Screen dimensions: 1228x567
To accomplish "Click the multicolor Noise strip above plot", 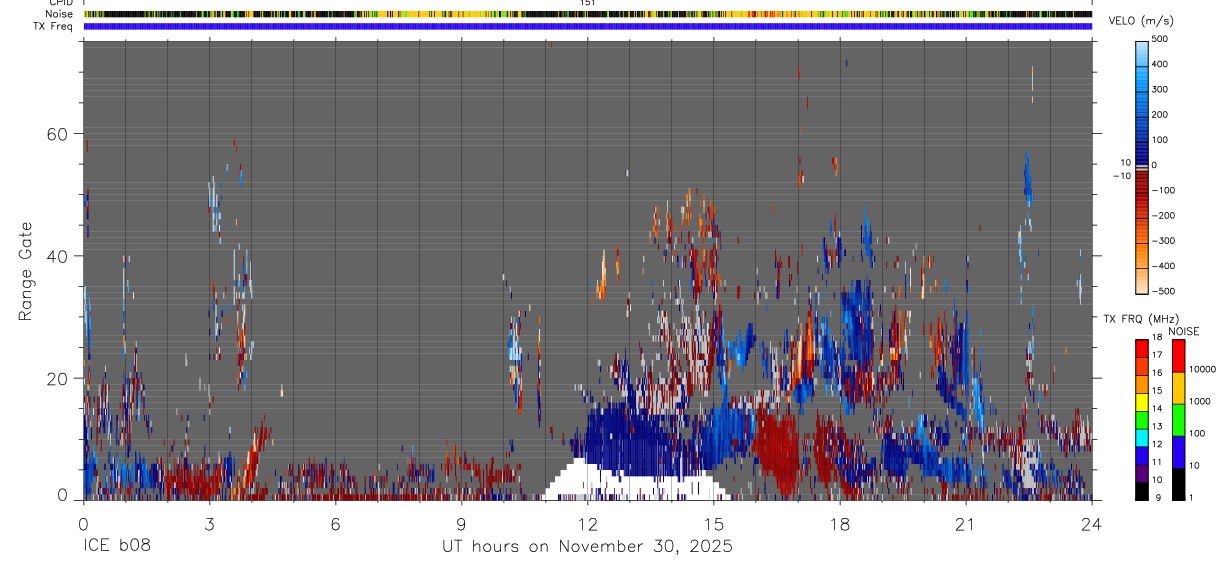I will pyautogui.click(x=587, y=14).
